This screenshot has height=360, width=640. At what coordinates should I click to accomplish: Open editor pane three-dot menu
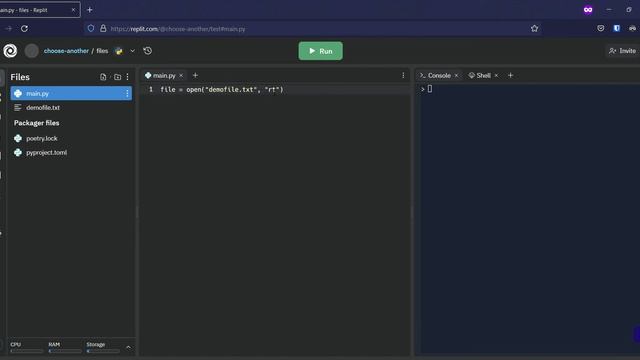[x=403, y=76]
